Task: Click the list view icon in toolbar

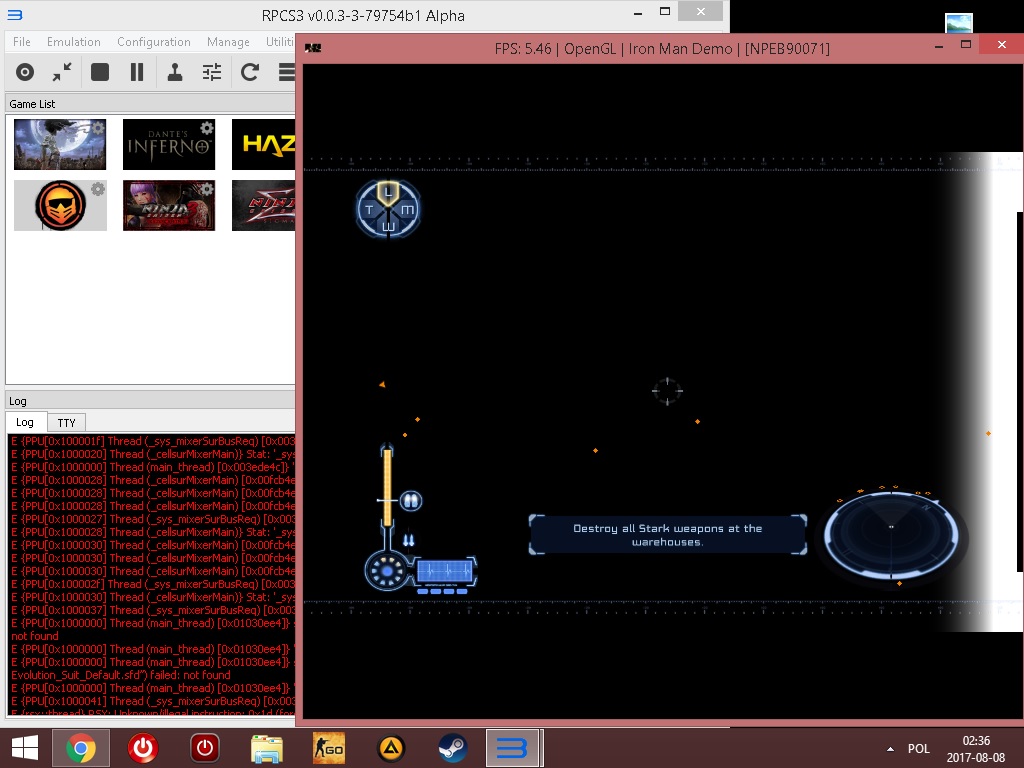Action: coord(287,72)
